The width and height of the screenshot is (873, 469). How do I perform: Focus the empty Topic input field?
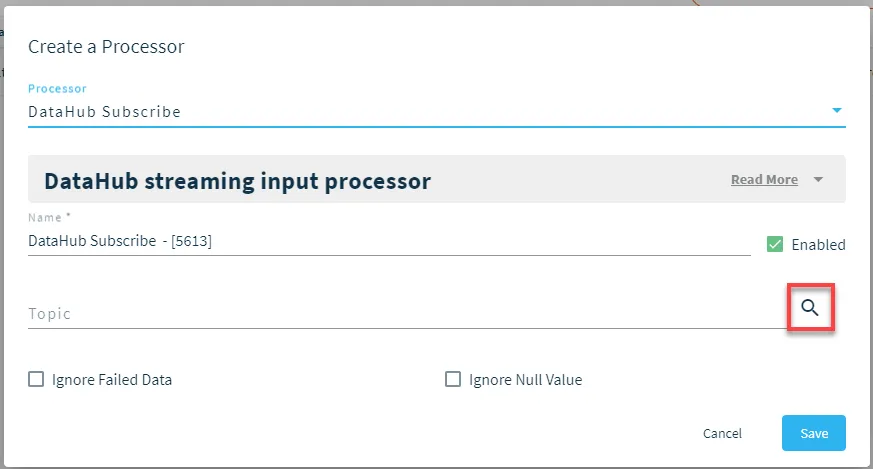[406, 314]
